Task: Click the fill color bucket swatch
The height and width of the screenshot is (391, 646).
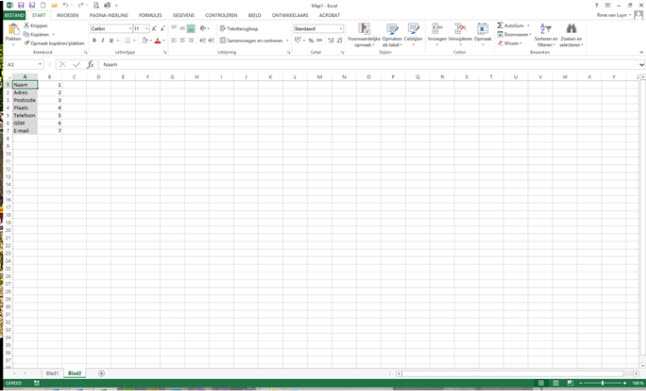Action: [145, 40]
